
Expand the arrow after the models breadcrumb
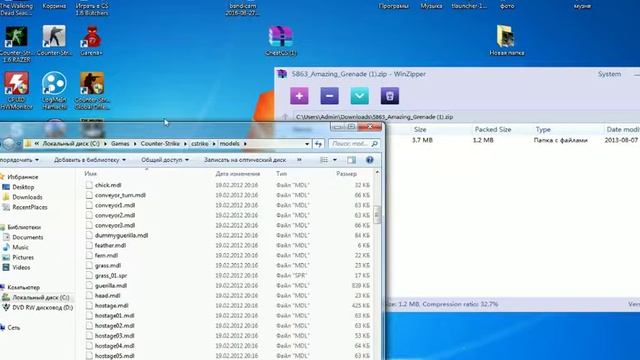[245, 144]
